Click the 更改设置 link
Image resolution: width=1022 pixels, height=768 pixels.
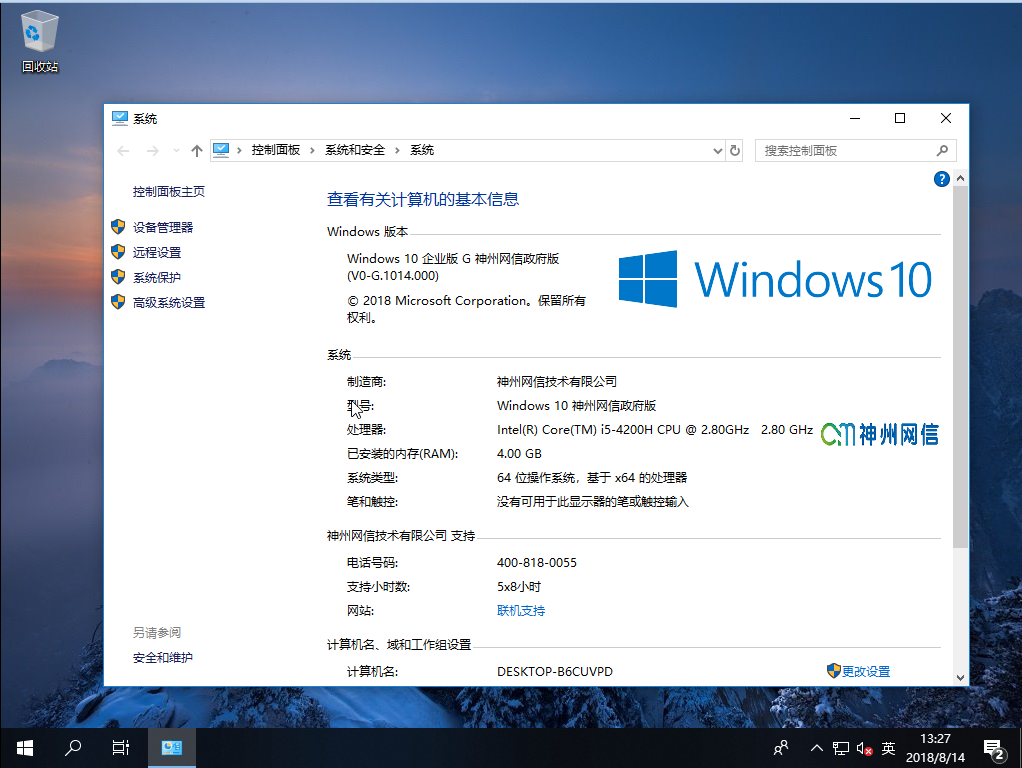[x=865, y=672]
